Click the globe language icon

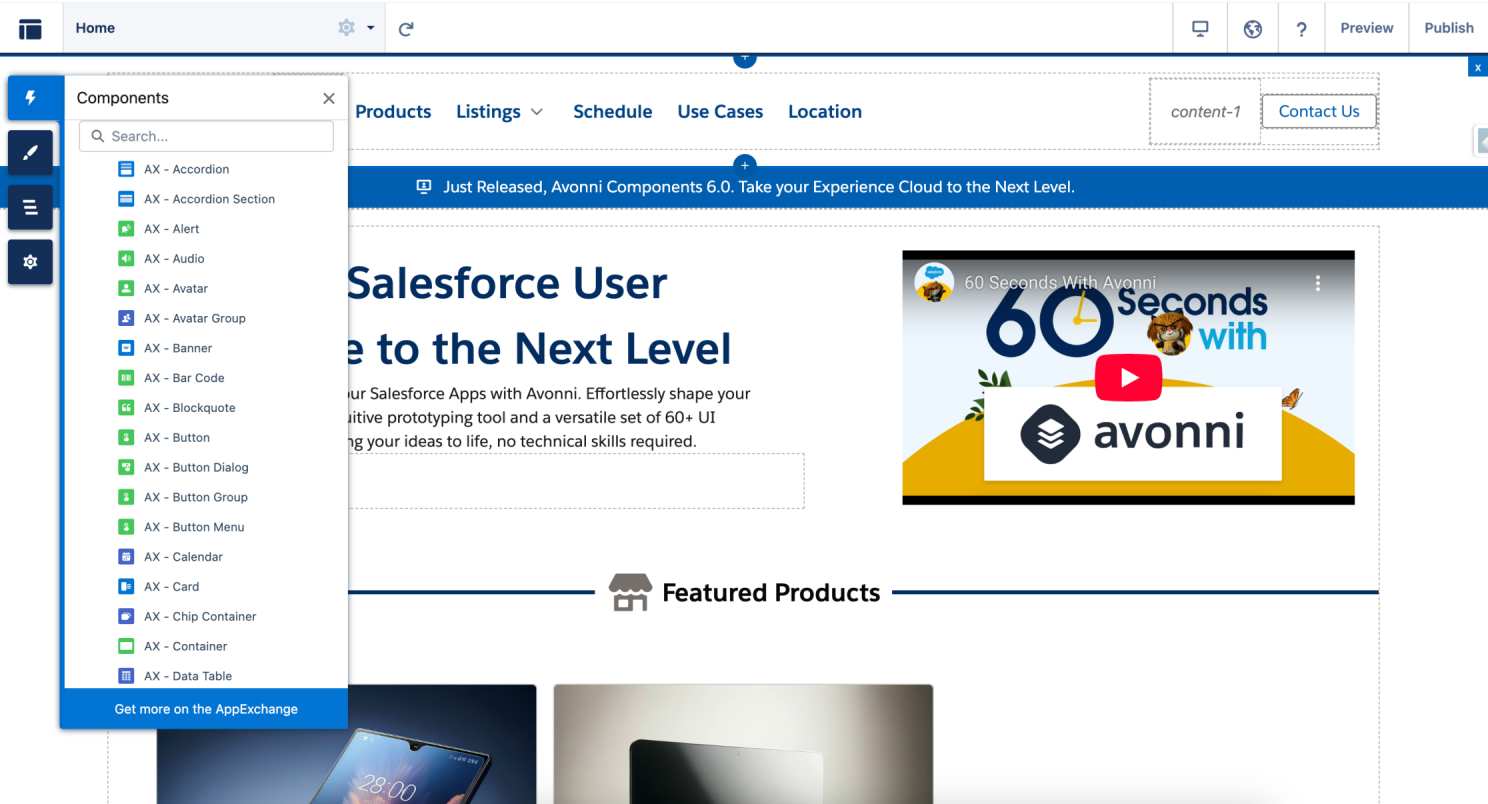point(1252,29)
